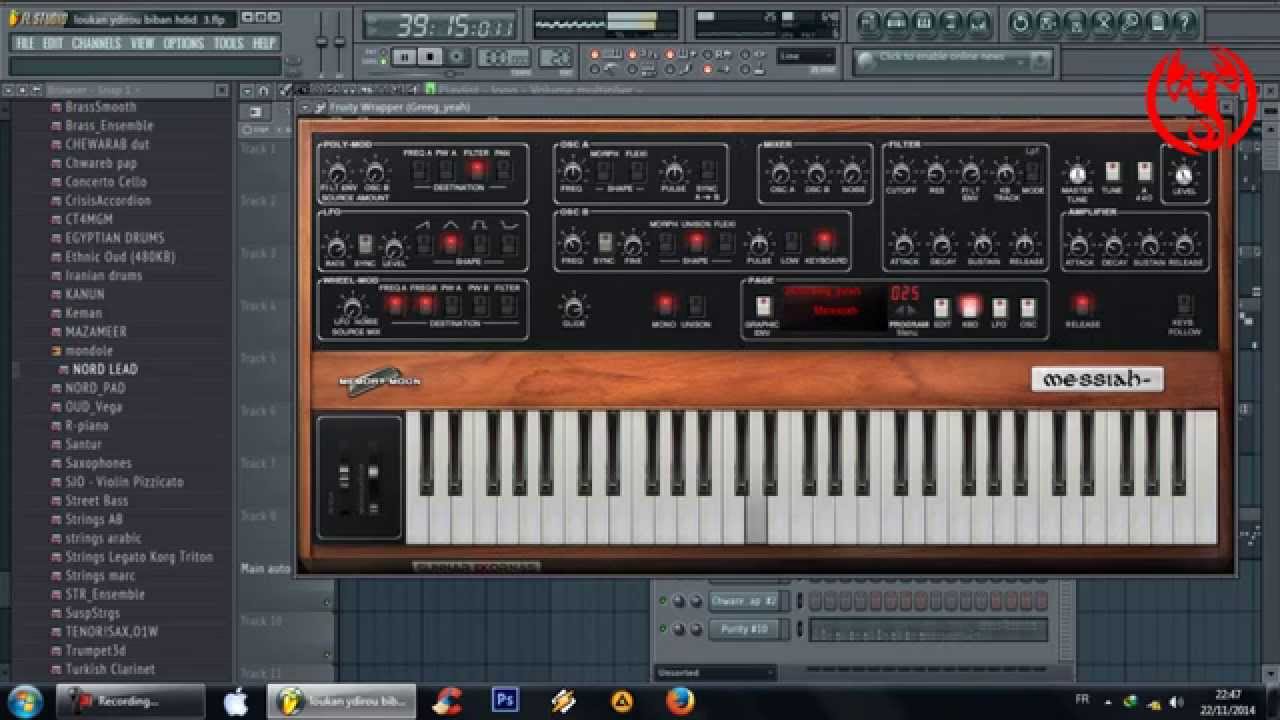Click the MASTER TUNE knob
The image size is (1280, 720).
pos(1077,172)
